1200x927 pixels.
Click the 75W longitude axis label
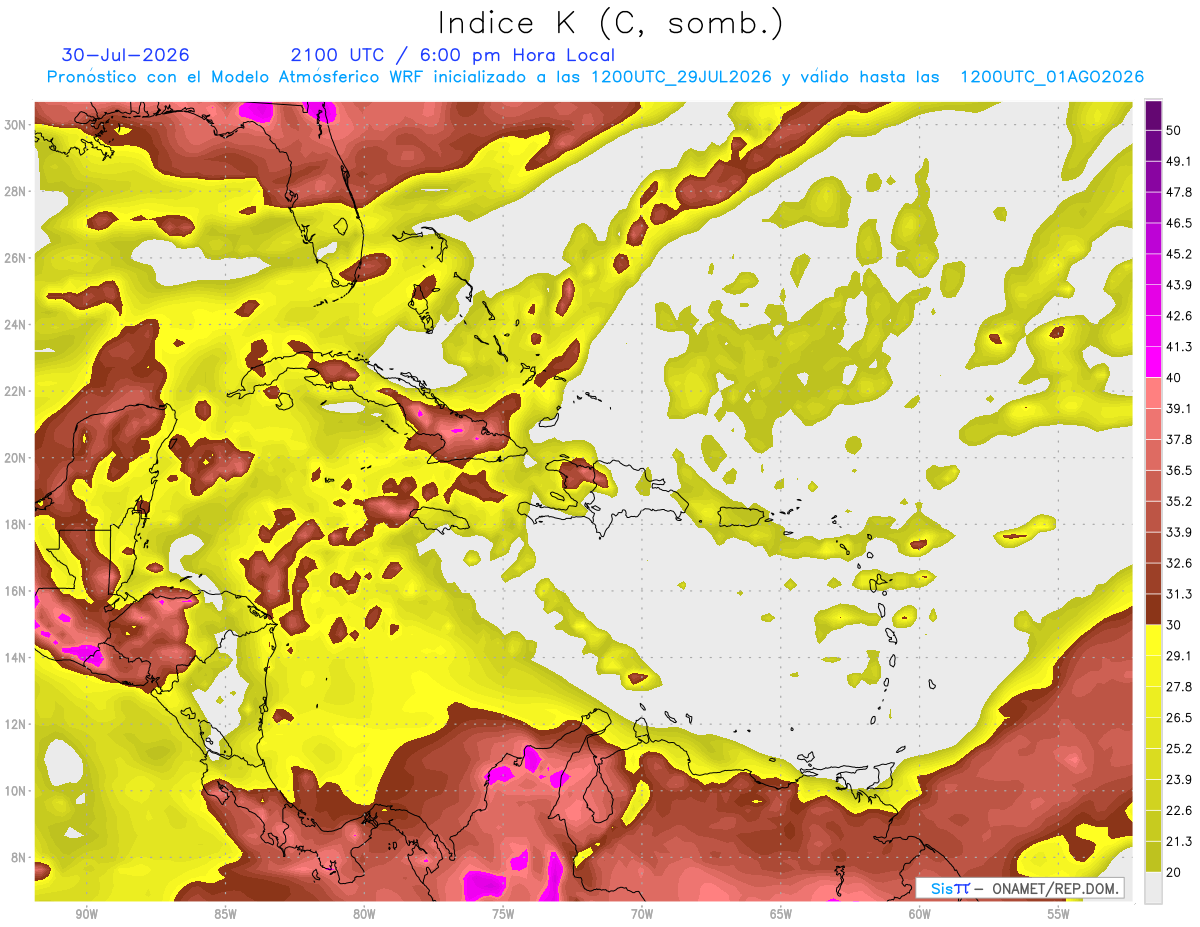pos(503,914)
